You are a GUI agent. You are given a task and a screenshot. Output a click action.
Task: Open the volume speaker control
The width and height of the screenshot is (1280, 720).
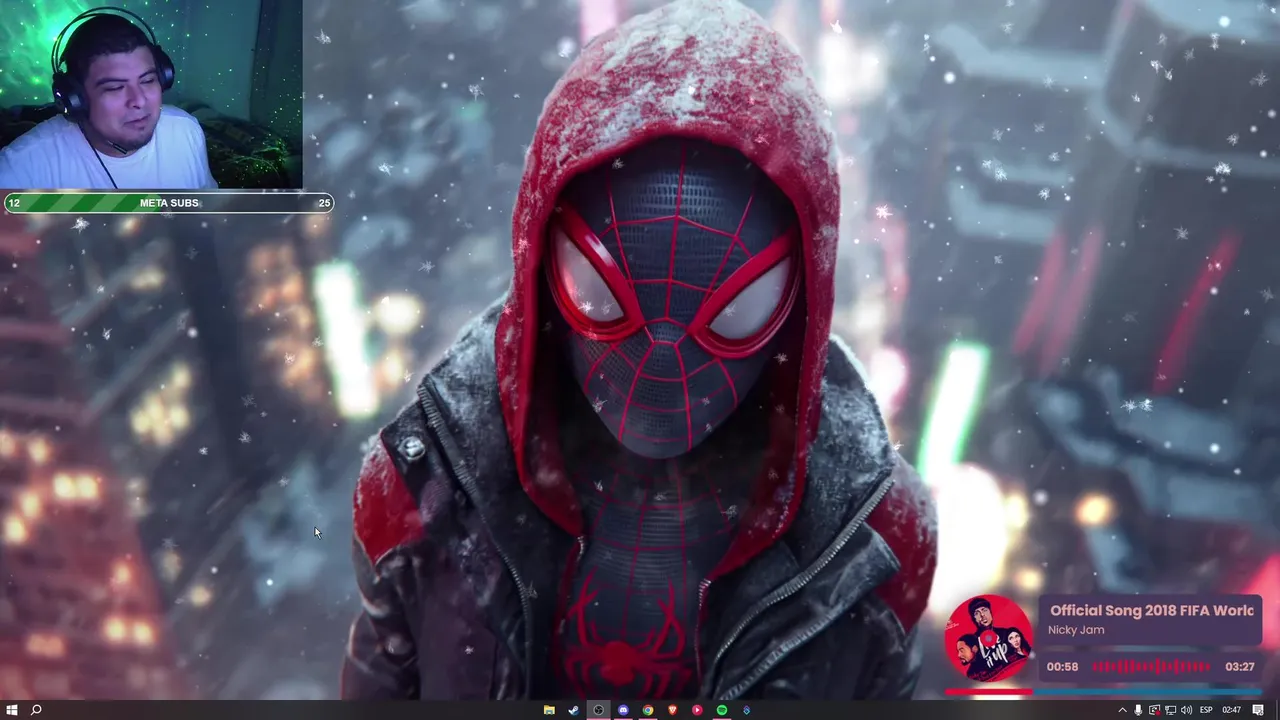tap(1186, 710)
